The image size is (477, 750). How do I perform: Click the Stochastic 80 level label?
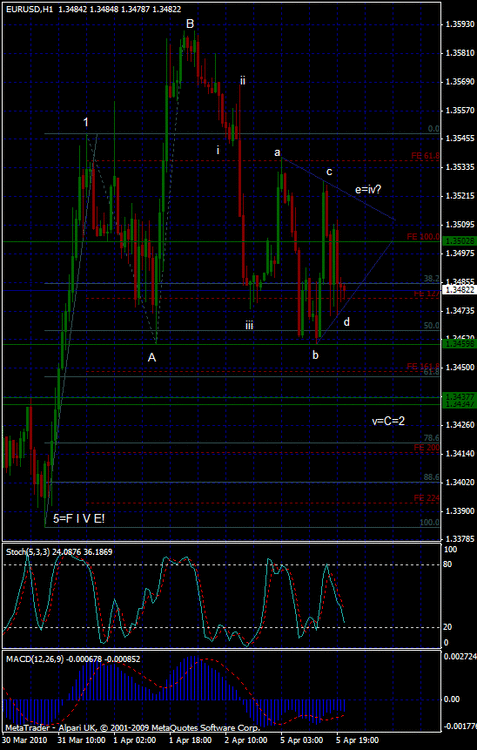(x=448, y=565)
